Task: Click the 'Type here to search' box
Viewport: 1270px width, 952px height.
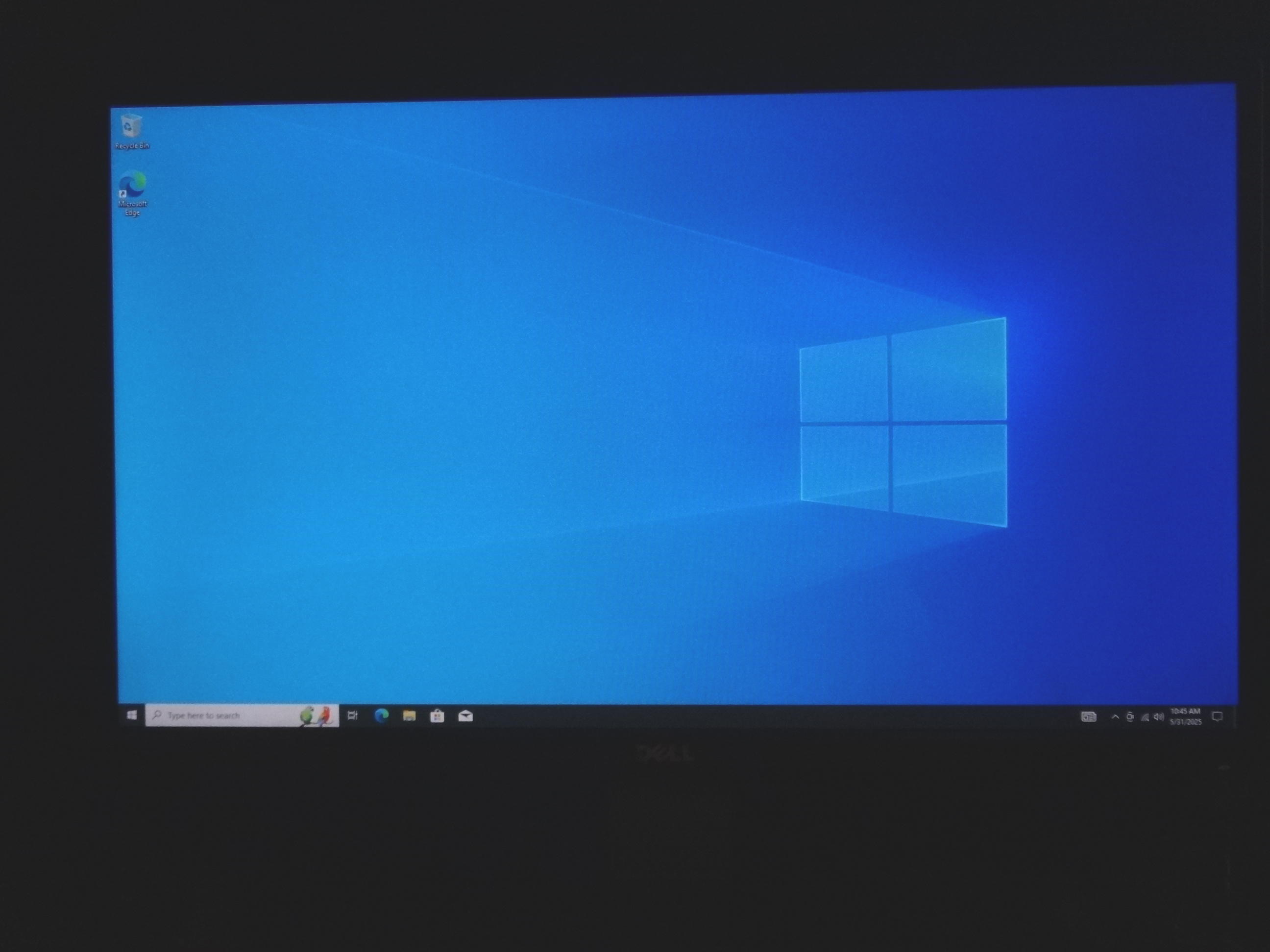Action: click(x=242, y=715)
